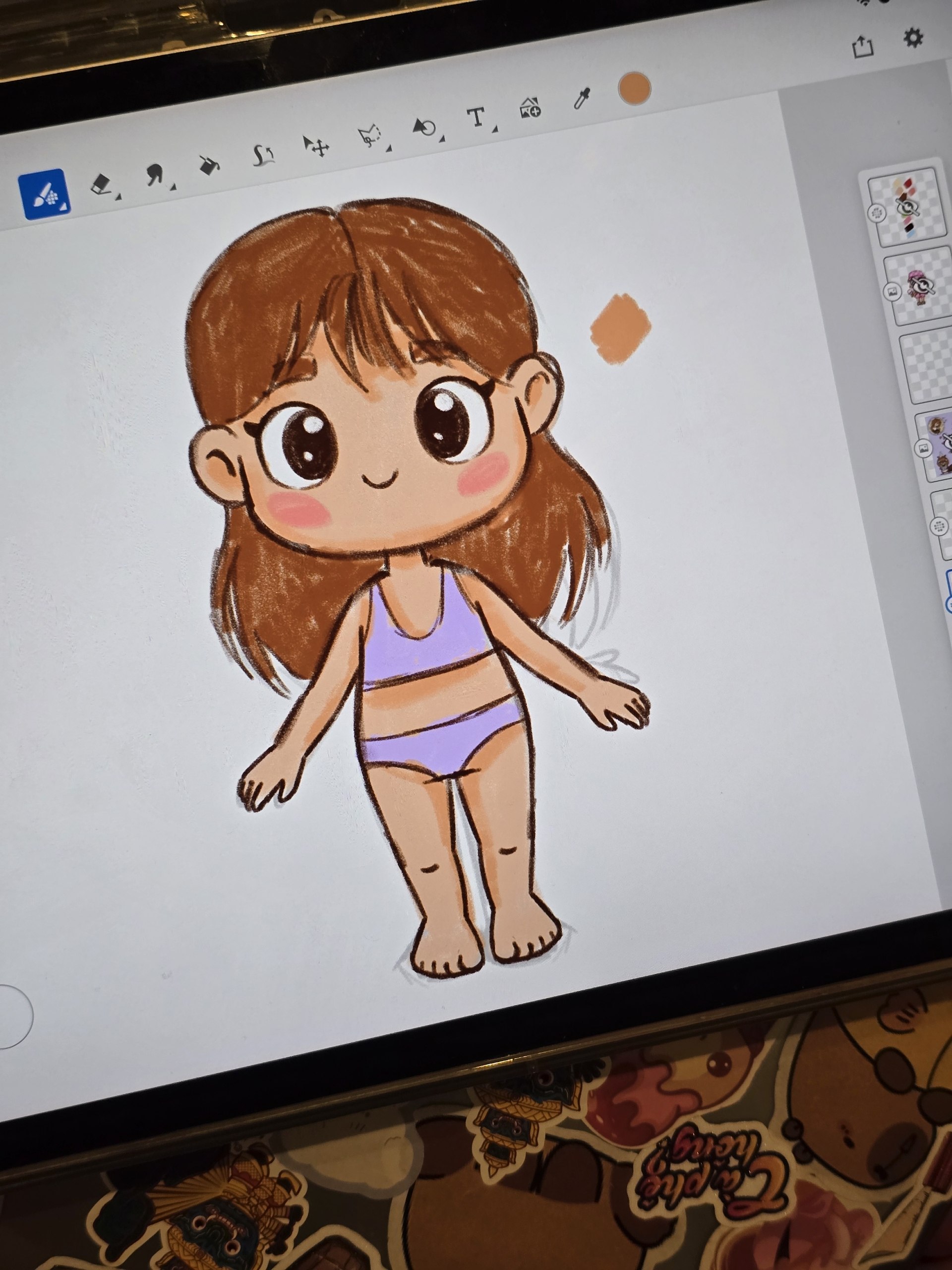
Task: Expand the Shapes tool flyout triangle
Action: click(442, 139)
